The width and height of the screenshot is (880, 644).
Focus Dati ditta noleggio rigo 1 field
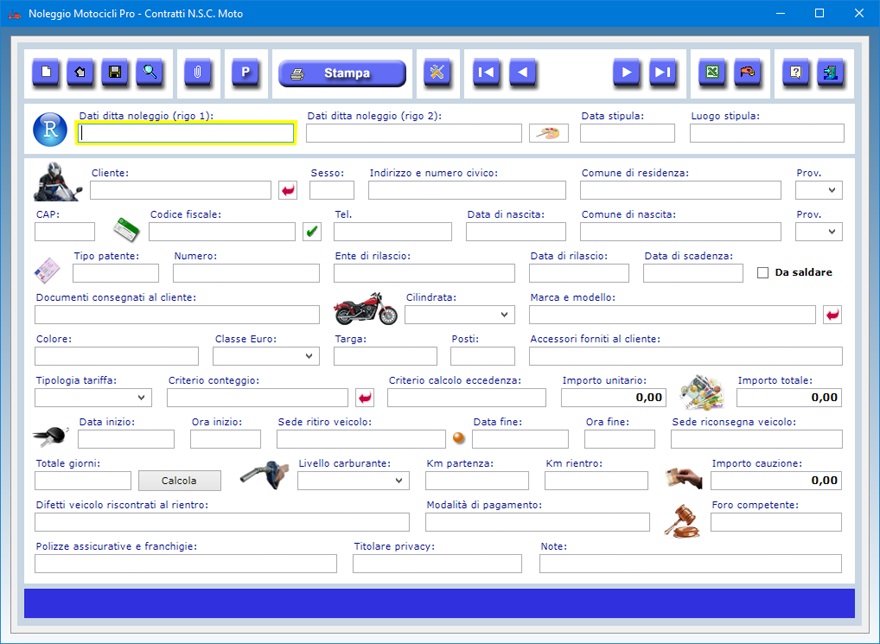pos(186,133)
